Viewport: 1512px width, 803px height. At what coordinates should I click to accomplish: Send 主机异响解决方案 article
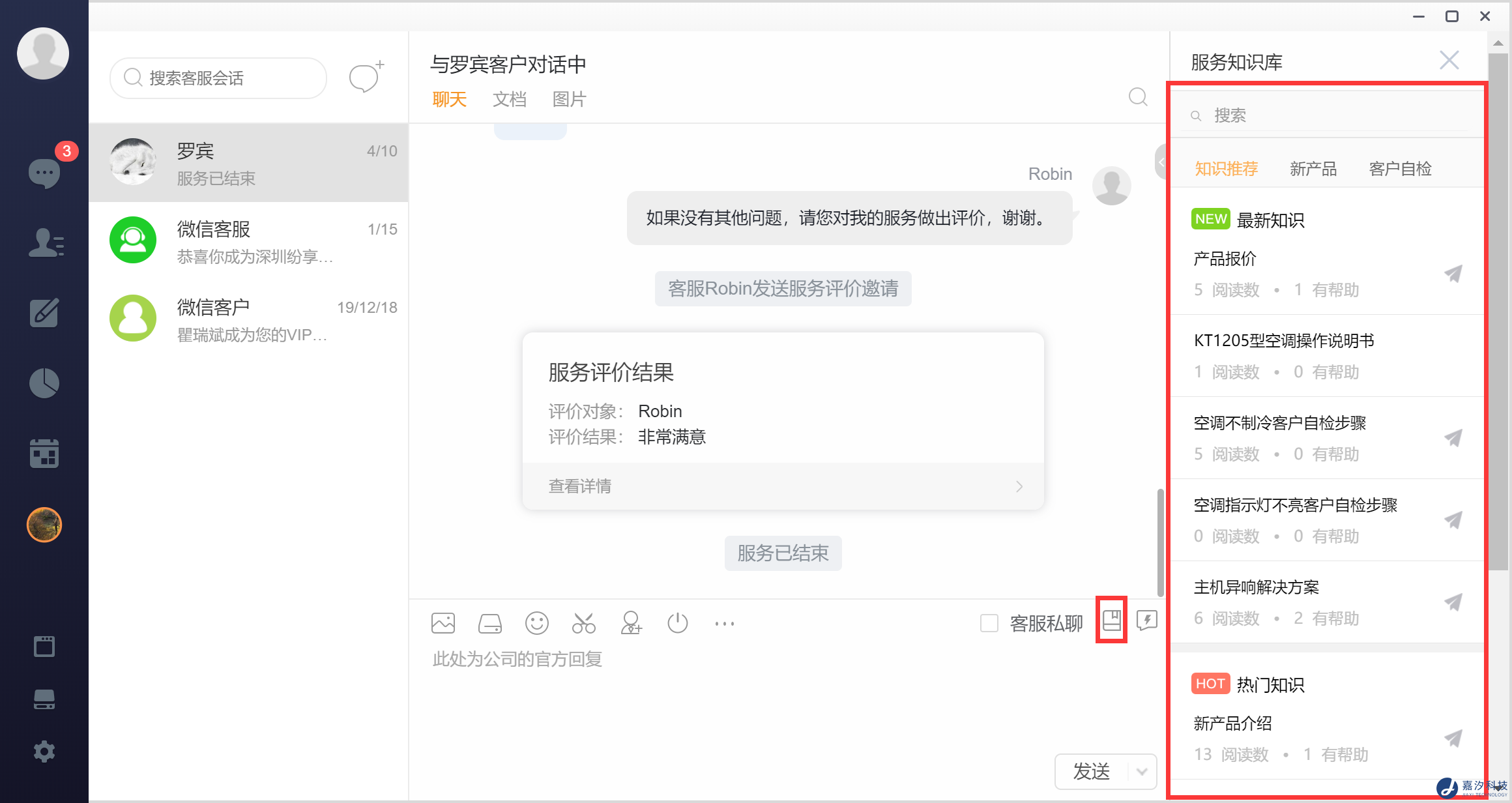1453,602
